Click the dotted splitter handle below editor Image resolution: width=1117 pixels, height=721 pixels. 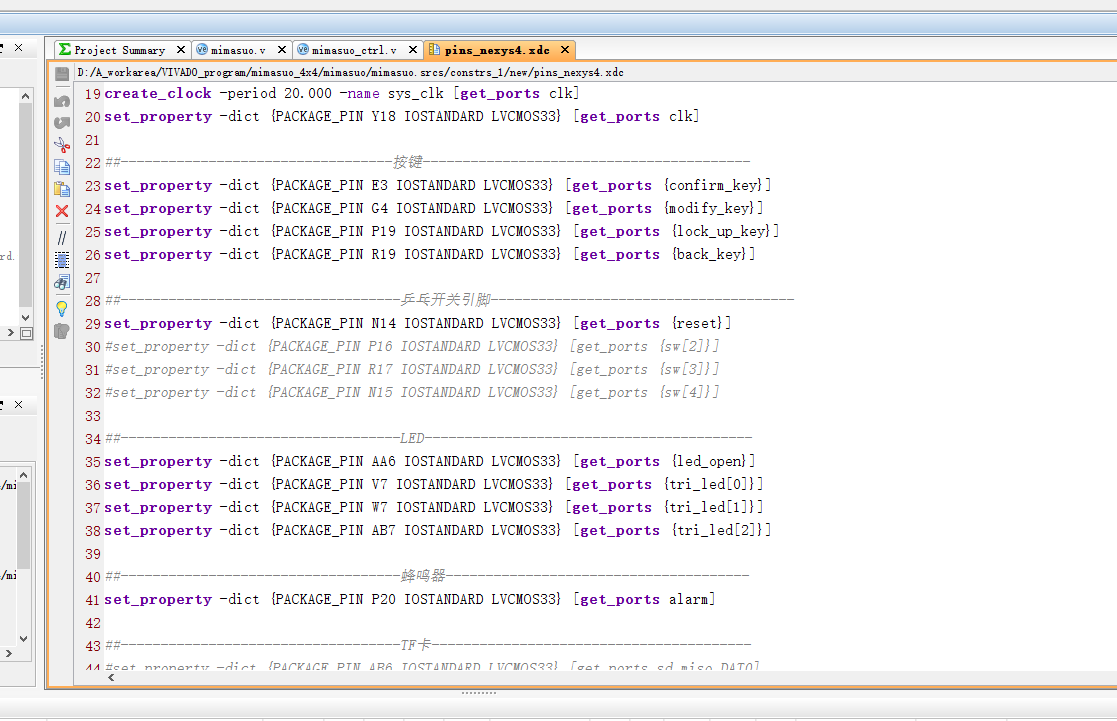479,693
